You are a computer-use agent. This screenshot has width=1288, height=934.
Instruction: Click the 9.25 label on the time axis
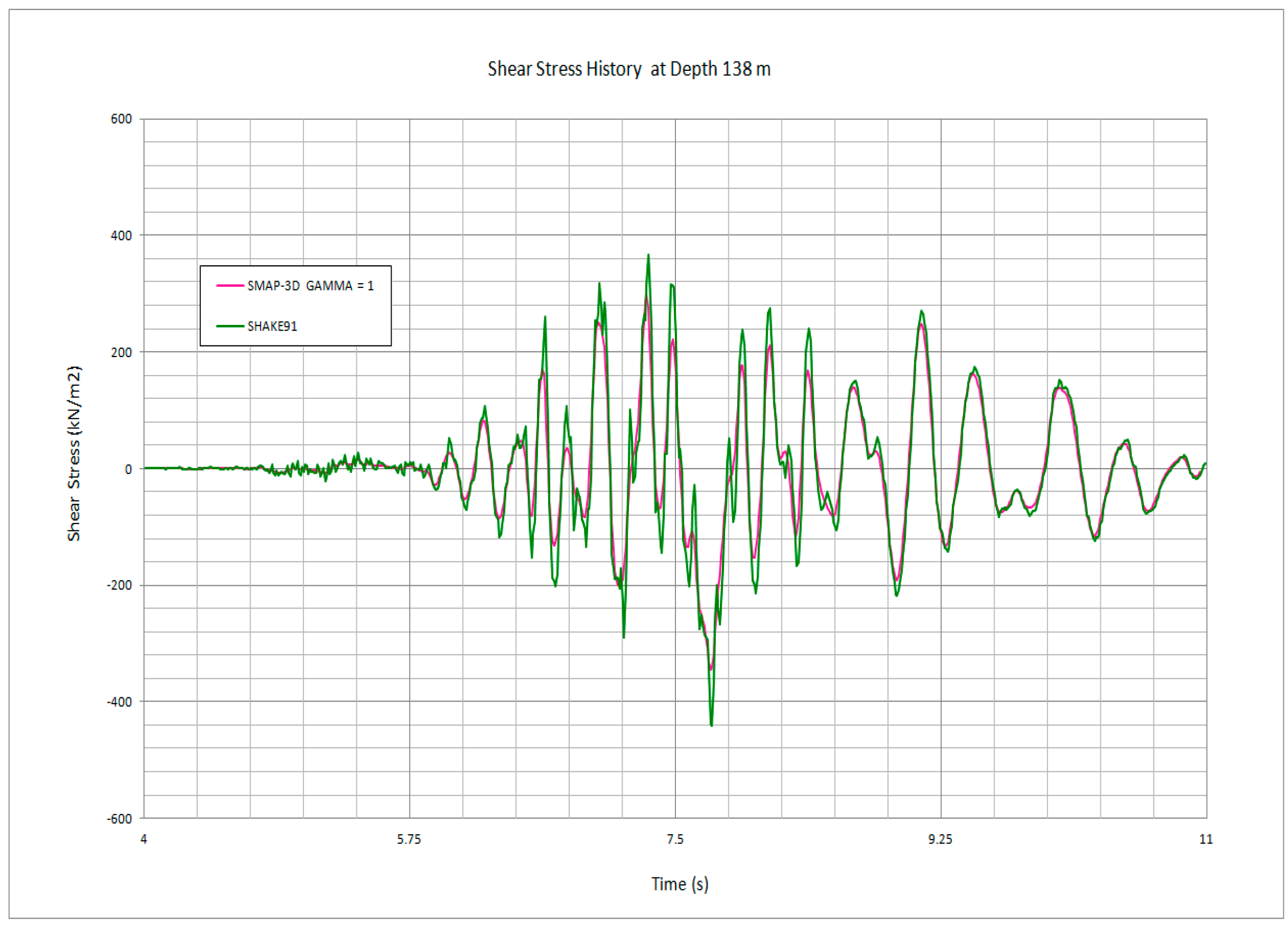point(940,839)
